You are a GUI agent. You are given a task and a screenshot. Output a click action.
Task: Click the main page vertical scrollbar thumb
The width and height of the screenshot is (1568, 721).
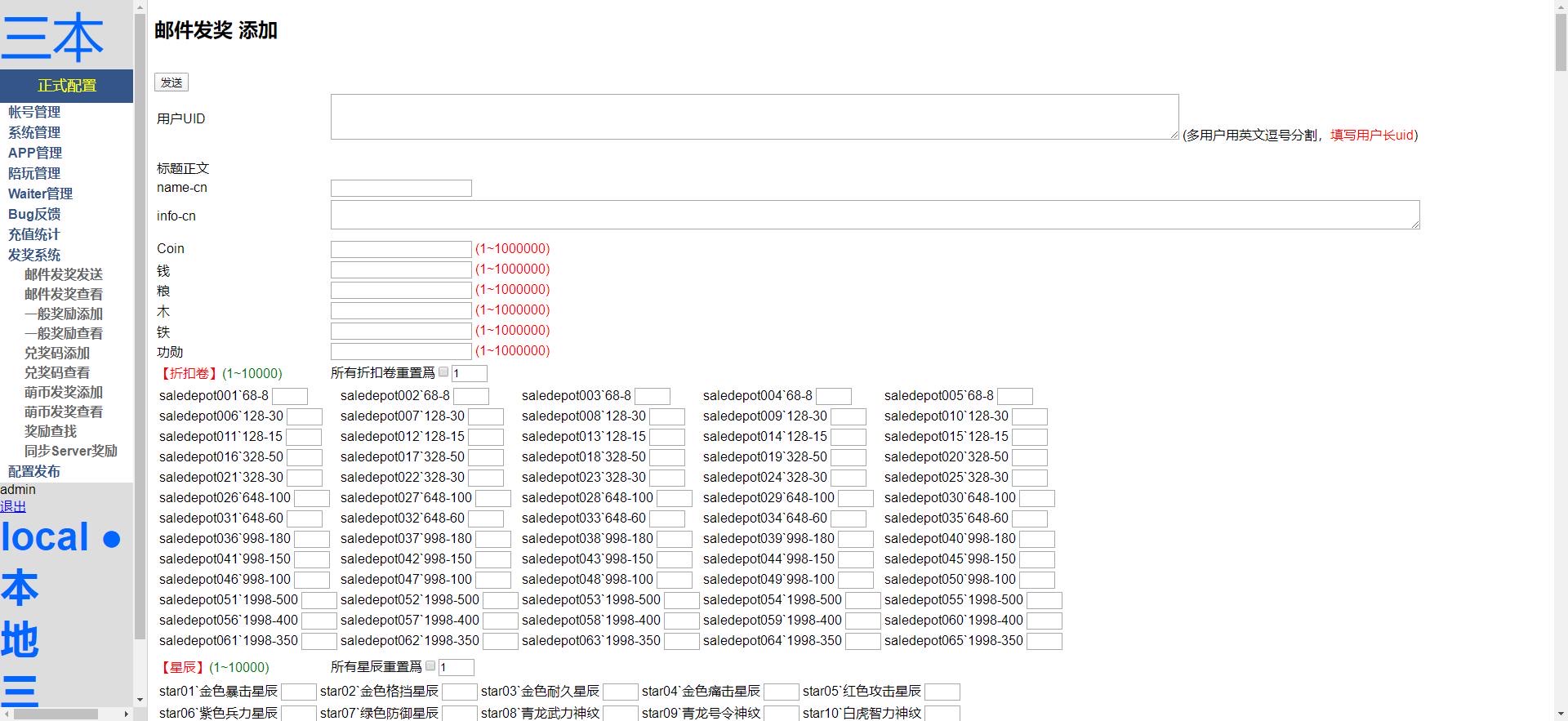pos(1560,41)
